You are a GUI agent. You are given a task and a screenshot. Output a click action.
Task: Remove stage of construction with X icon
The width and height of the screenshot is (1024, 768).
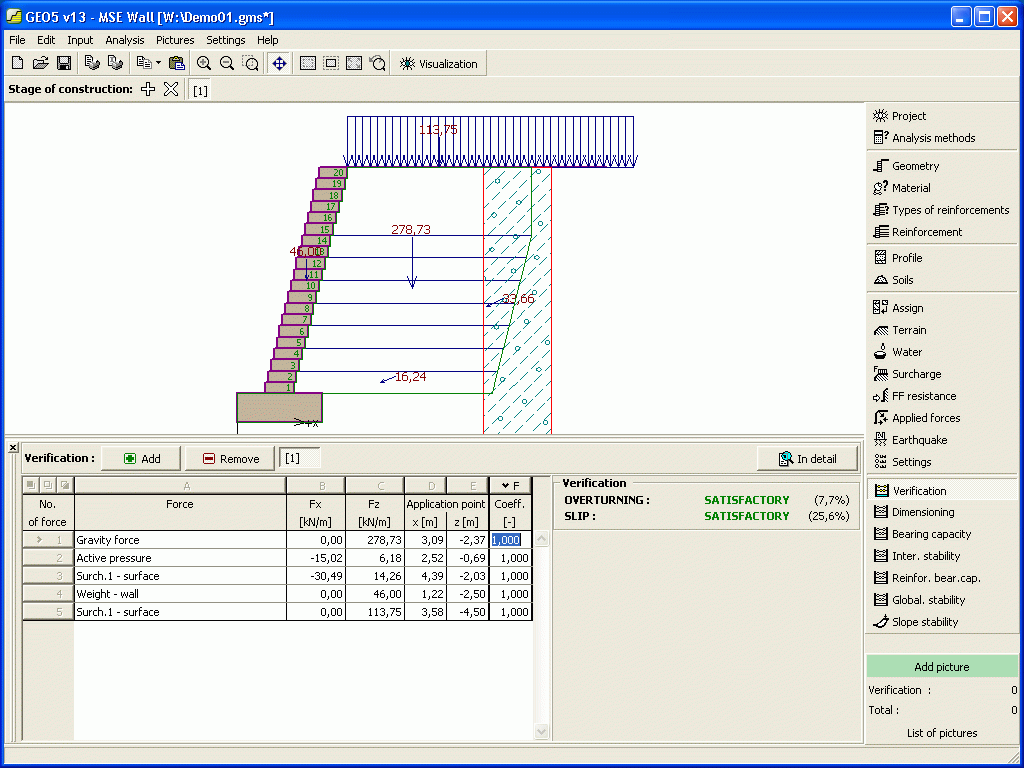click(171, 89)
